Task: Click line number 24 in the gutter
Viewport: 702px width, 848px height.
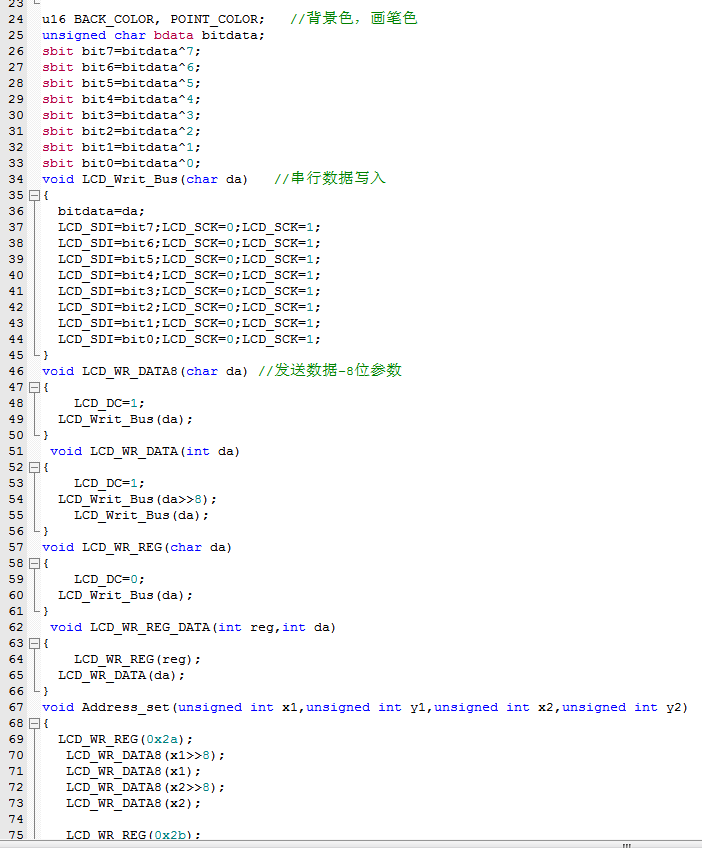Action: point(16,19)
